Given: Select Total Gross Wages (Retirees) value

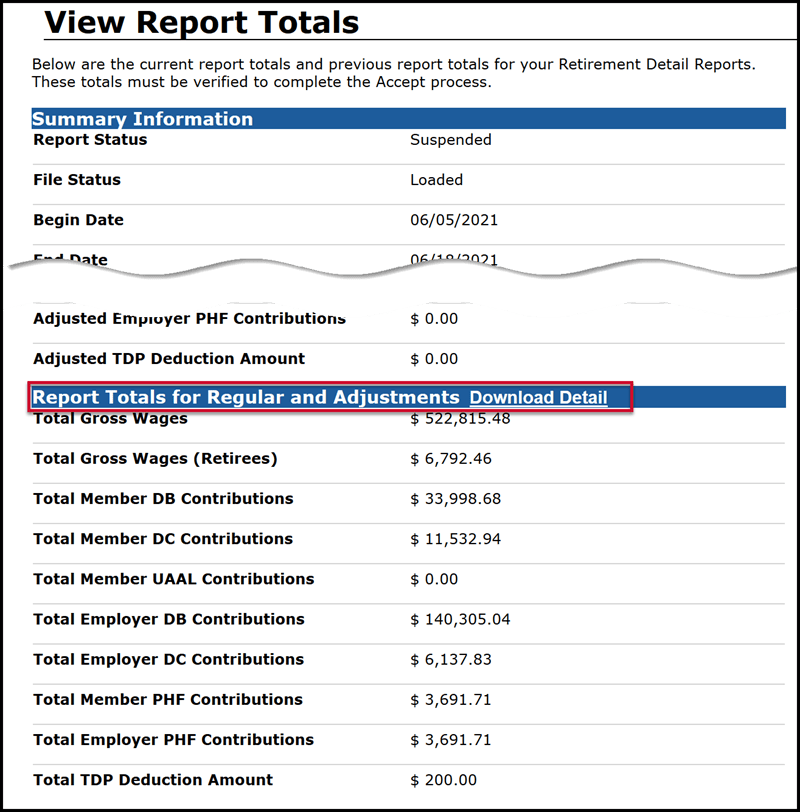Looking at the screenshot, I should tap(448, 458).
